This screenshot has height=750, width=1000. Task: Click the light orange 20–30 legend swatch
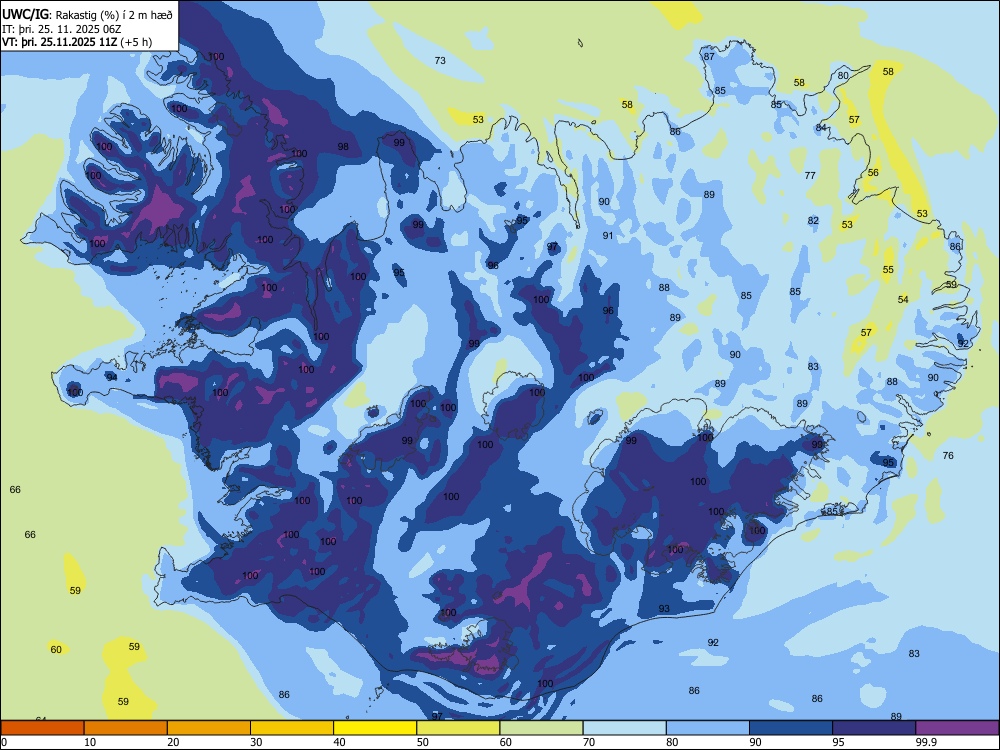pos(209,728)
